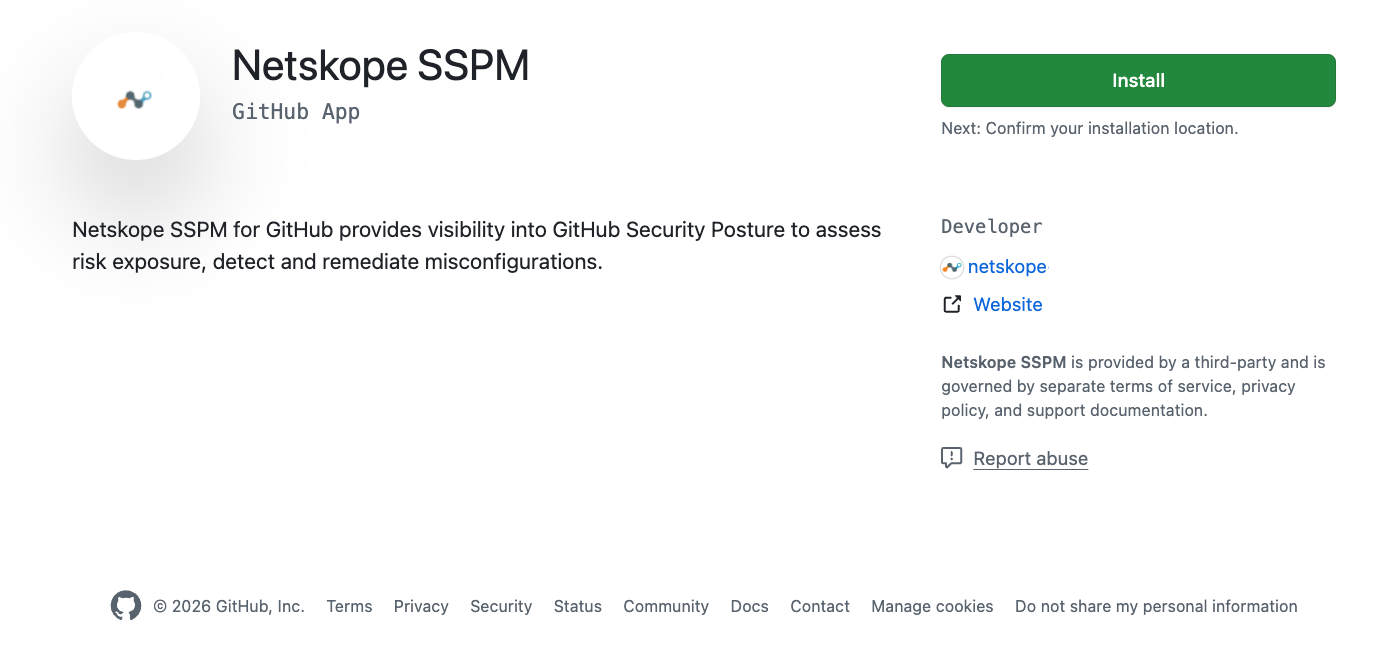Click the Netskope SSPM title heading
Image resolution: width=1384 pixels, height=666 pixels.
[x=381, y=66]
